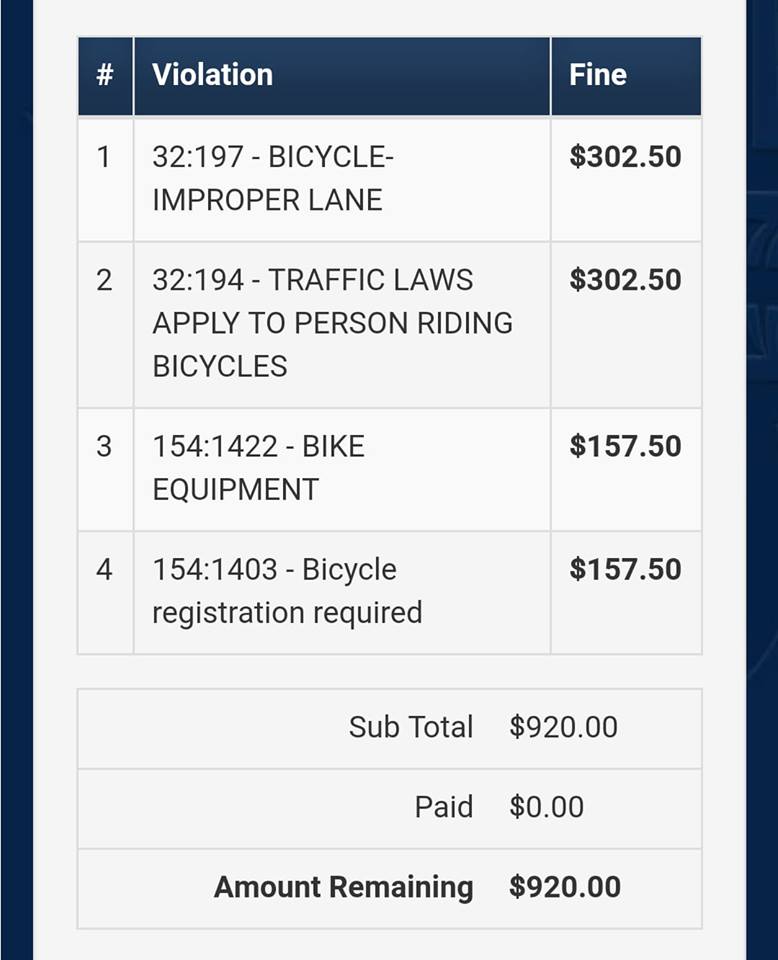Click row number 2 cell
Image resolution: width=778 pixels, height=960 pixels.
click(104, 280)
